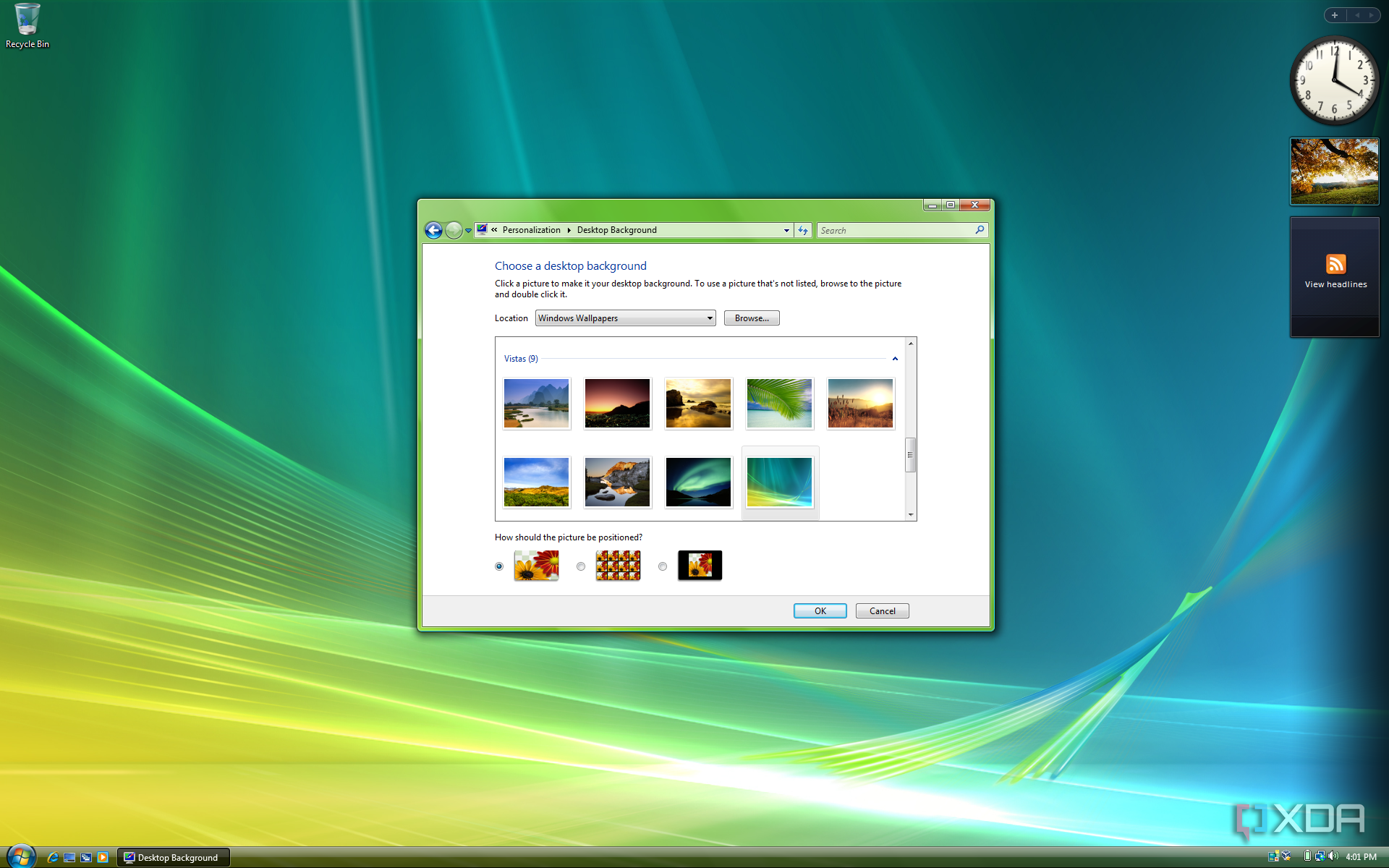Open the recent pages dropdown arrow

(x=468, y=231)
